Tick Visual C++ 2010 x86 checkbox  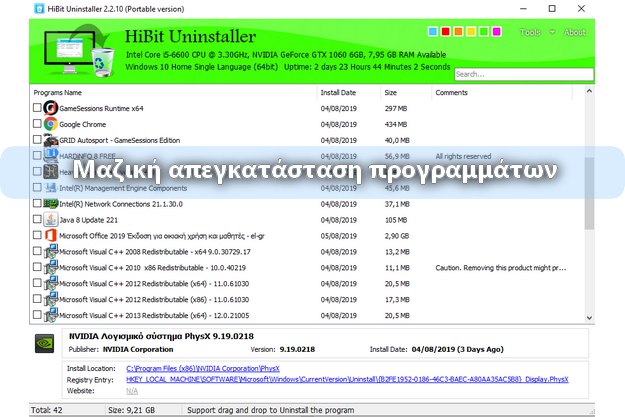point(37,267)
